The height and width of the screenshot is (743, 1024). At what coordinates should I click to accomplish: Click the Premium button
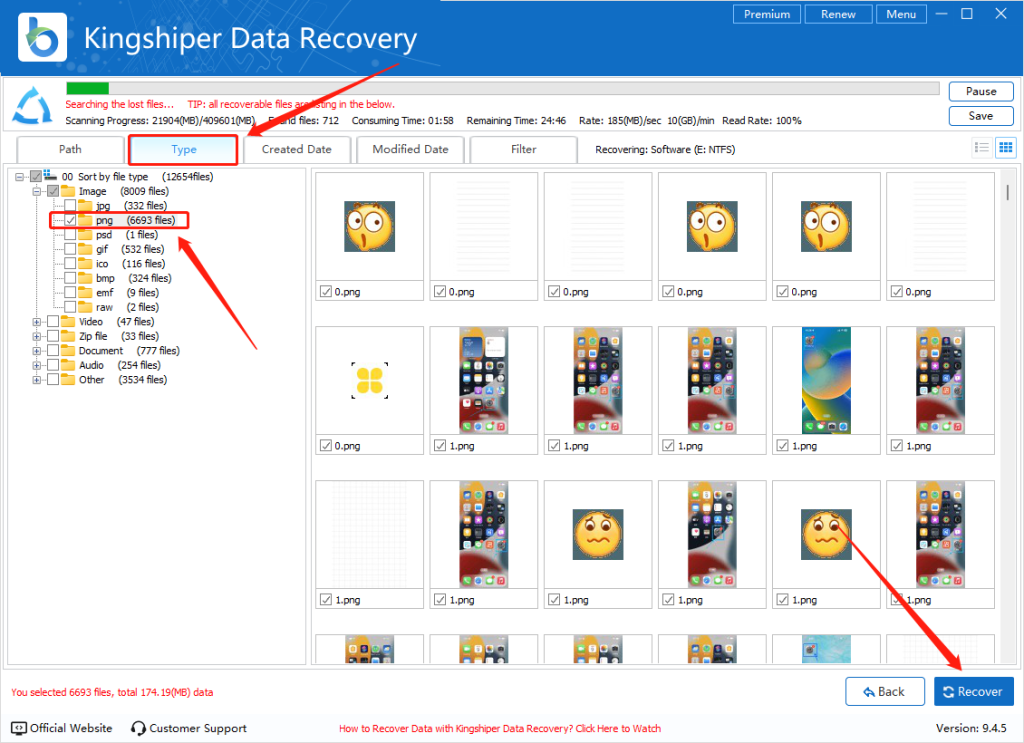coord(767,14)
